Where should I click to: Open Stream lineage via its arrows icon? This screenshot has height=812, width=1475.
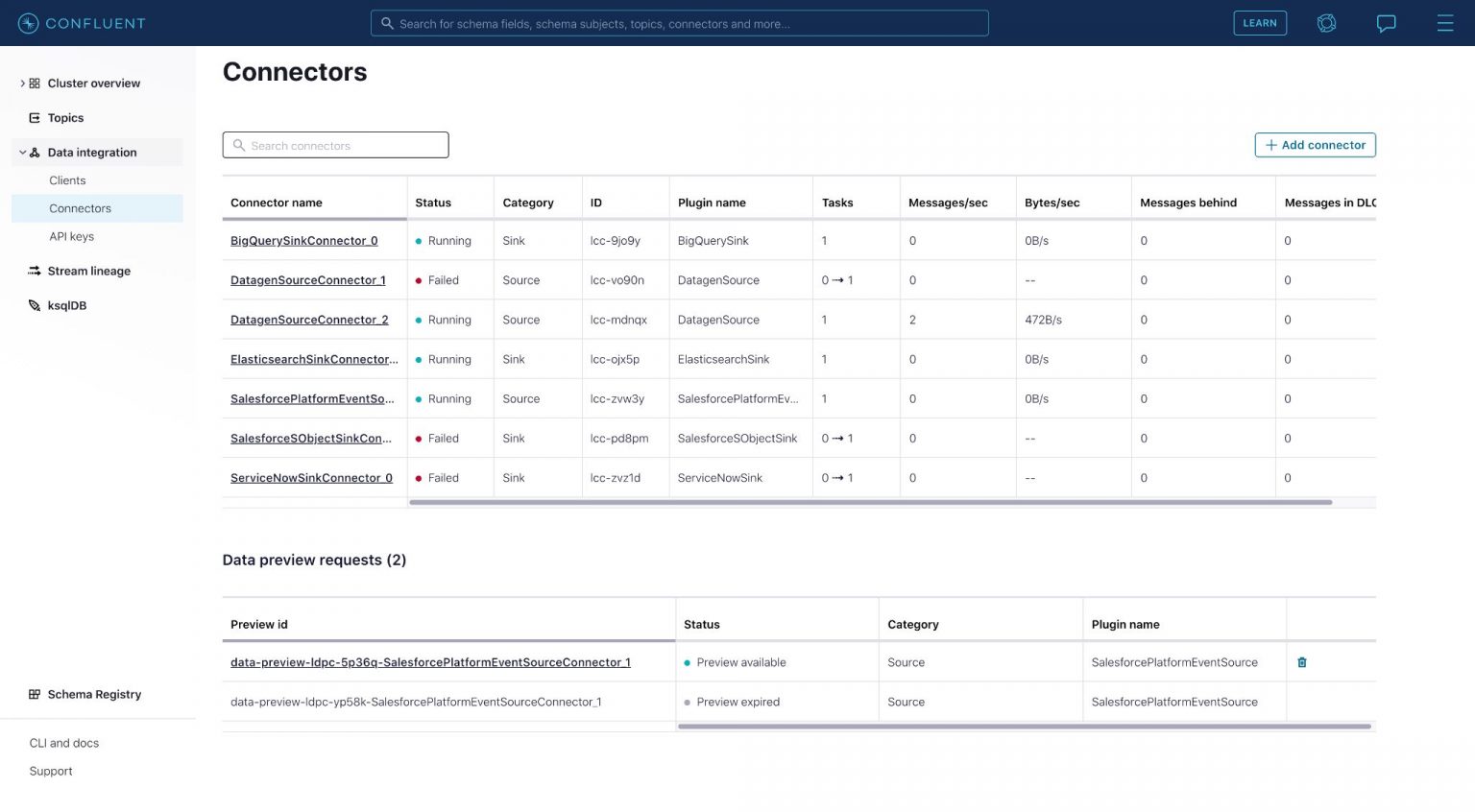(x=34, y=271)
